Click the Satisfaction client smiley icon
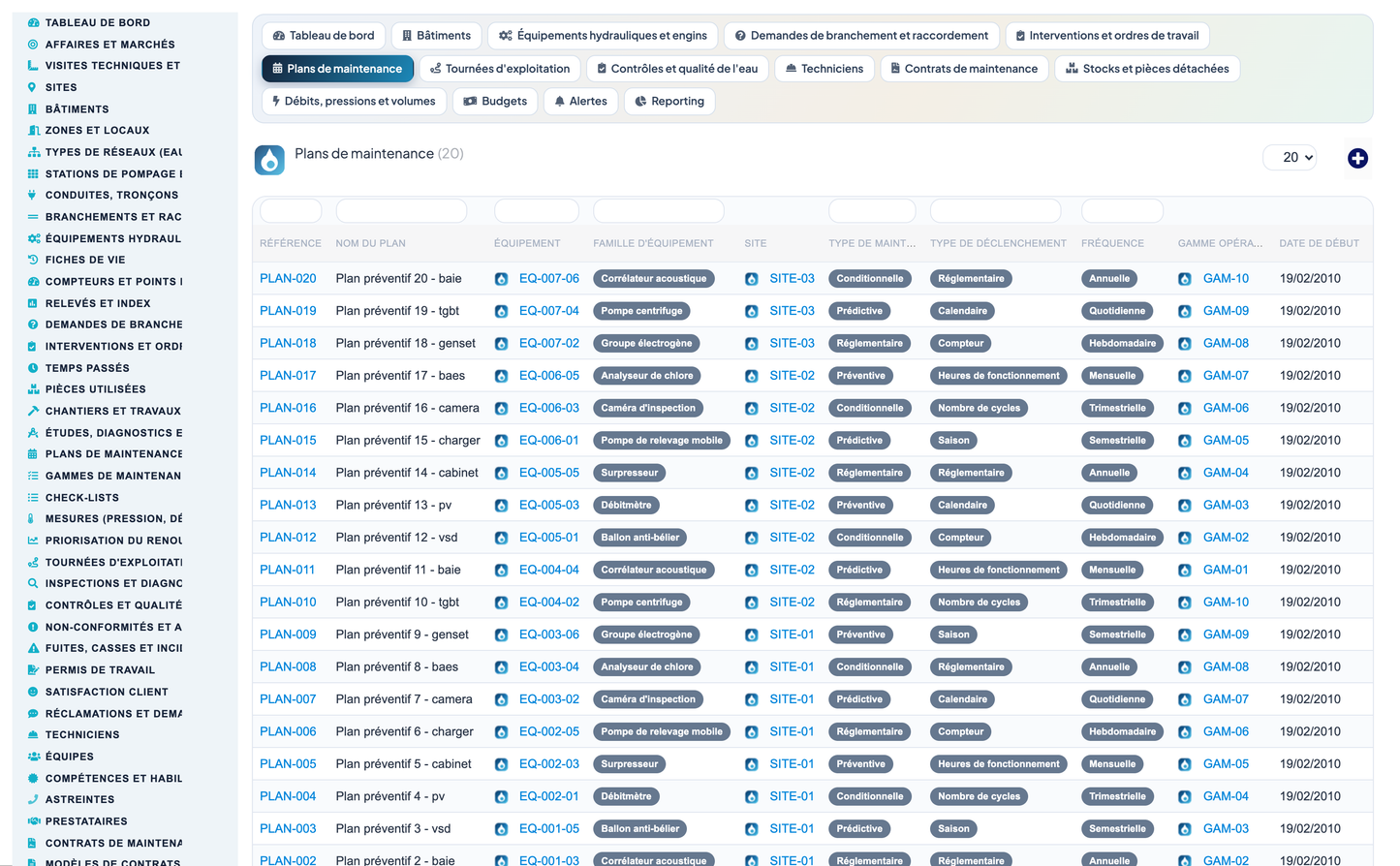The height and width of the screenshot is (866, 1400). tap(33, 692)
